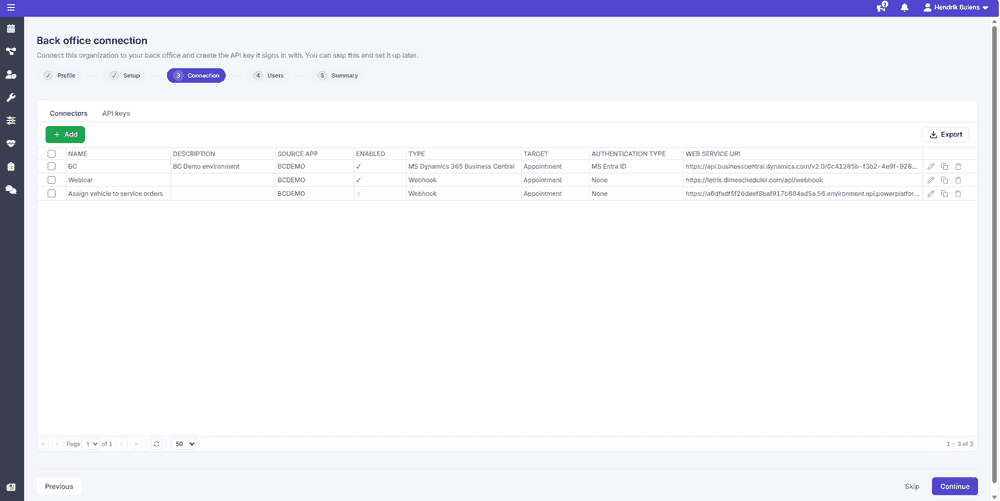Viewport: 1000px width, 501px height.
Task: Go to first page of grid
Action: click(43, 444)
